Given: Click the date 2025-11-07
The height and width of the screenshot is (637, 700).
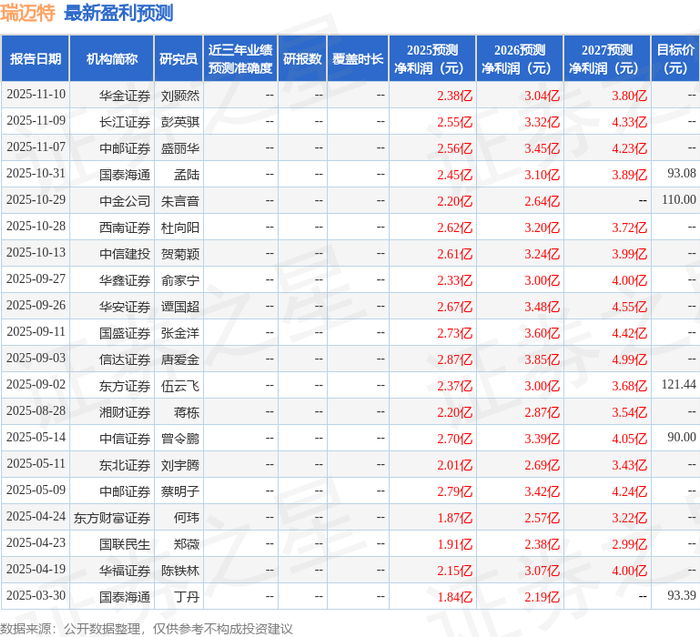Looking at the screenshot, I should pyautogui.click(x=36, y=147).
